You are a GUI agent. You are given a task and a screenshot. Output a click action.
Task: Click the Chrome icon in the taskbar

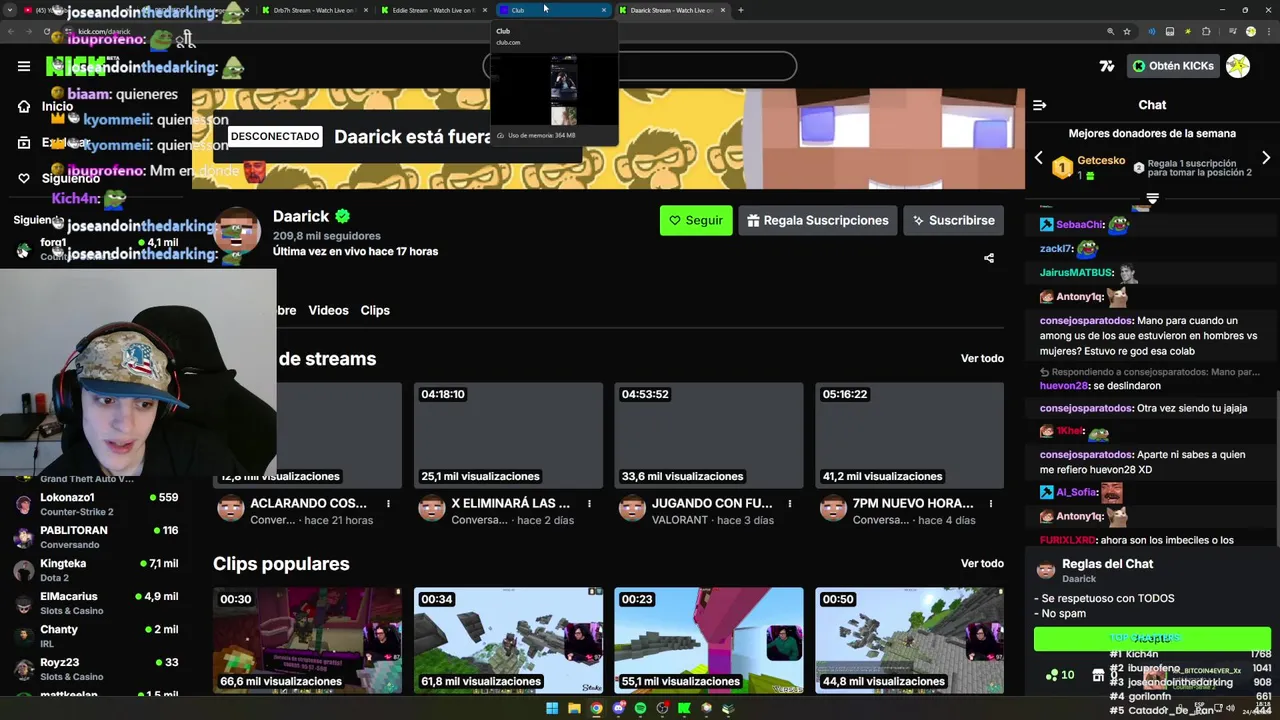point(596,708)
